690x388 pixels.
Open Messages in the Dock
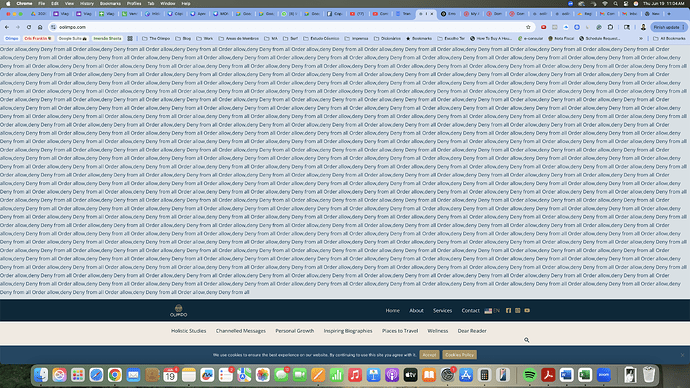281,375
